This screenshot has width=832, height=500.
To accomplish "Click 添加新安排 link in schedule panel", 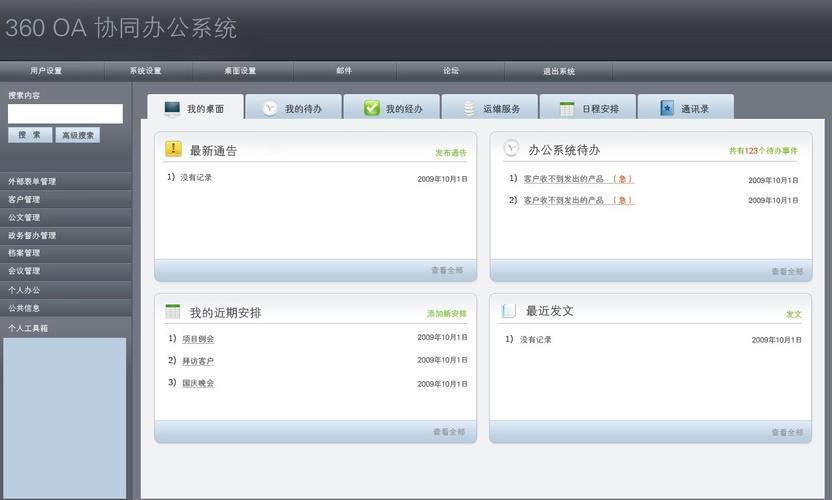I will click(x=446, y=314).
